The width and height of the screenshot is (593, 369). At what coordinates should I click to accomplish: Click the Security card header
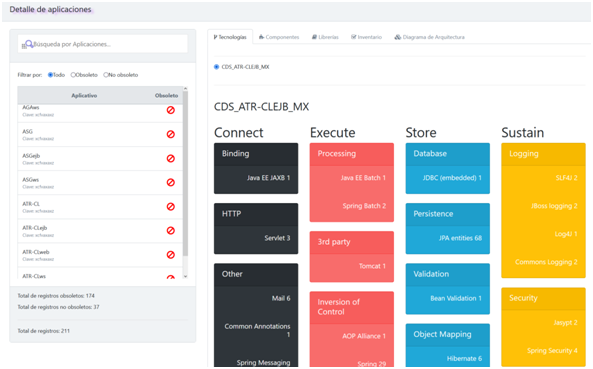tap(543, 298)
